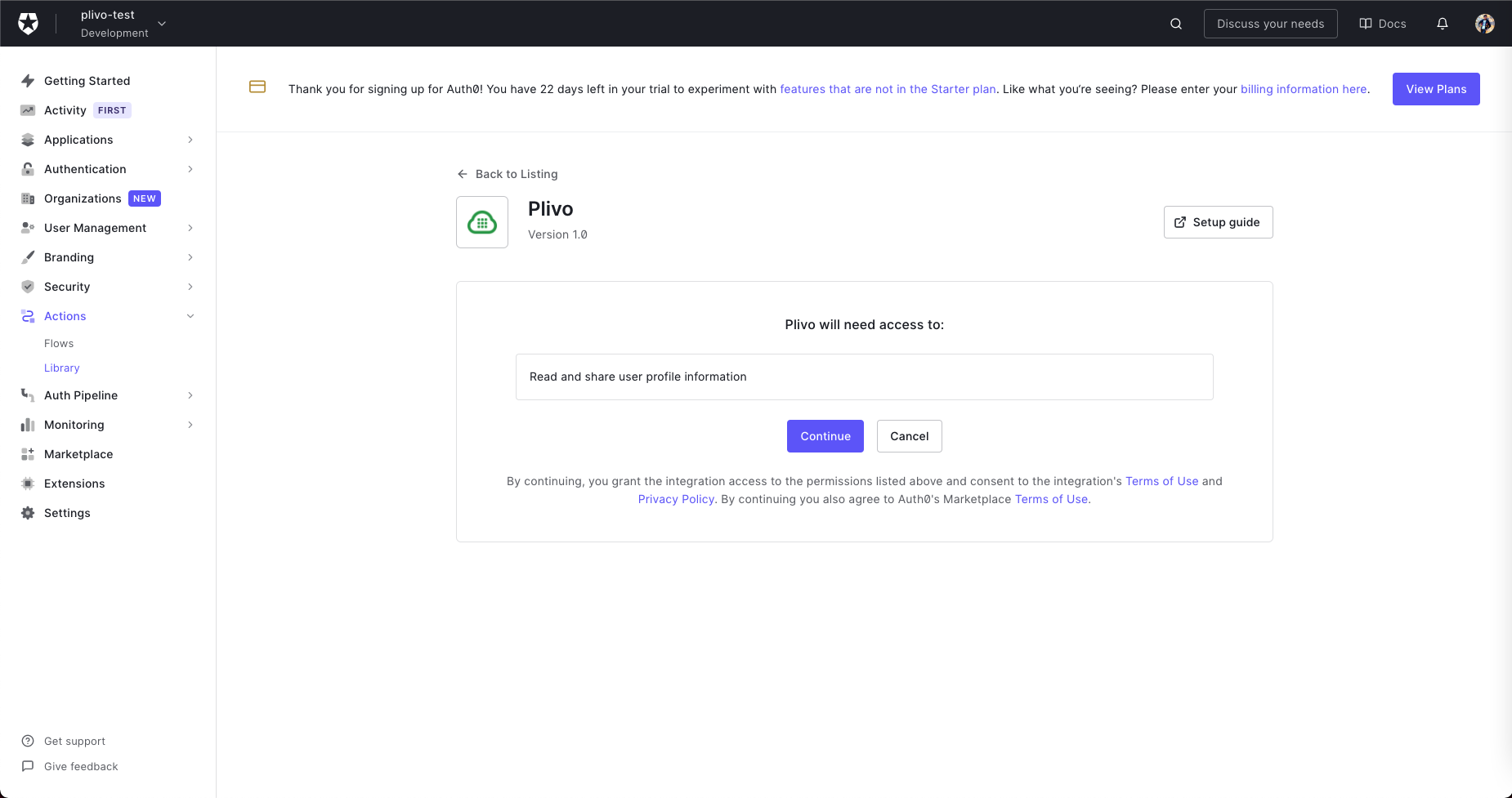Open the search magnifier icon
1512x798 pixels.
[1176, 24]
